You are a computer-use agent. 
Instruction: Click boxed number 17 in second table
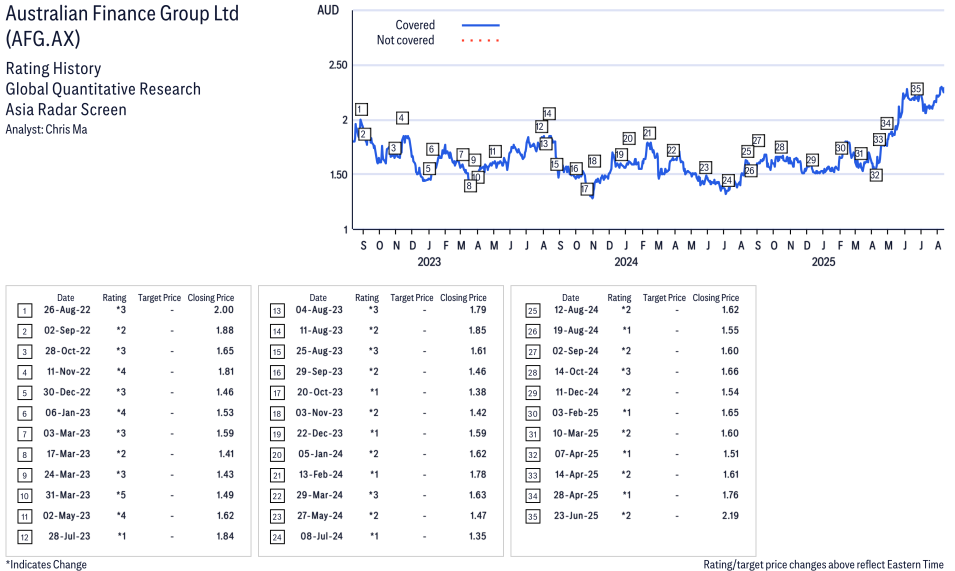pos(277,393)
